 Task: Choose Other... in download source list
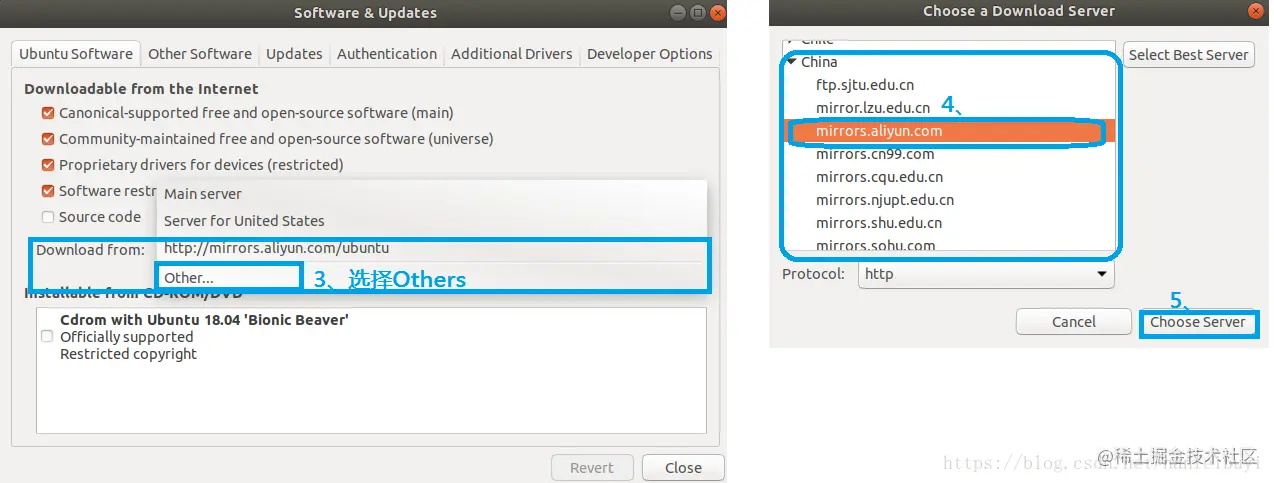(432, 277)
